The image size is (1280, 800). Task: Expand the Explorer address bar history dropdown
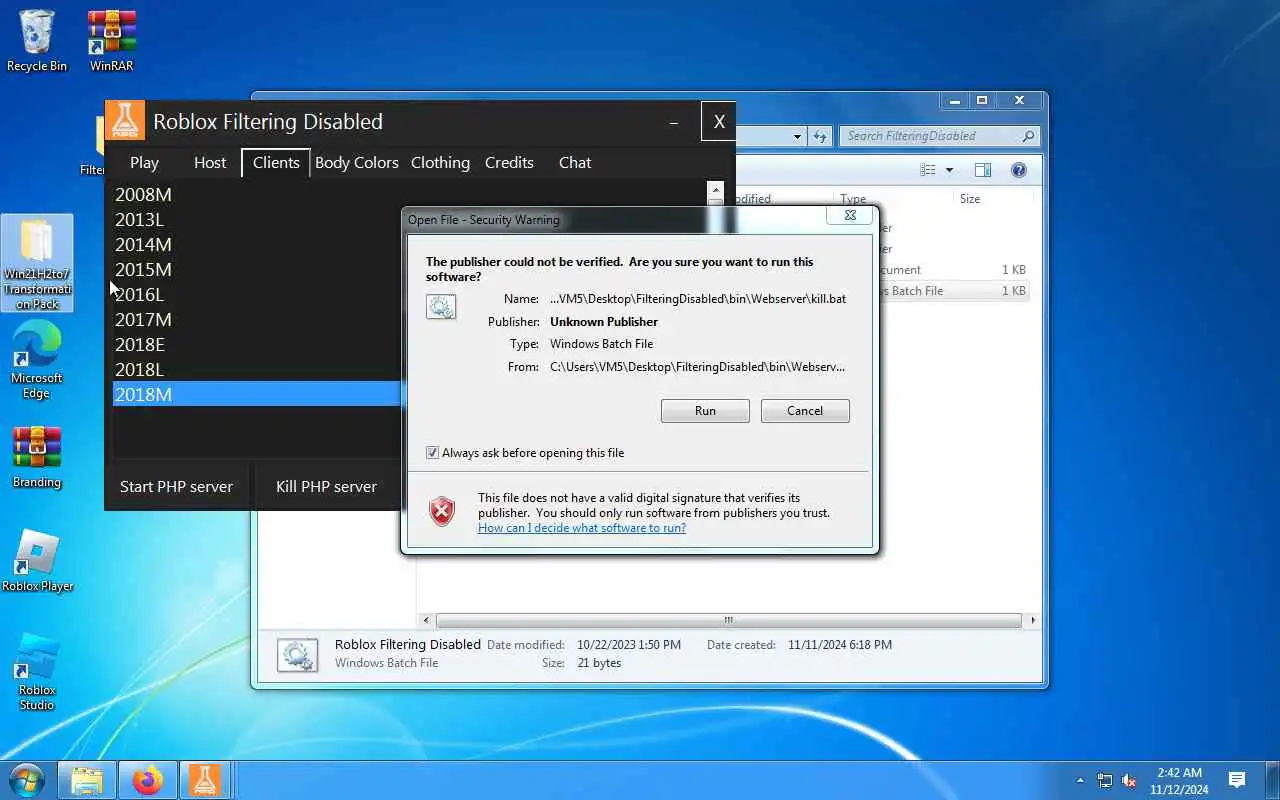pos(797,136)
